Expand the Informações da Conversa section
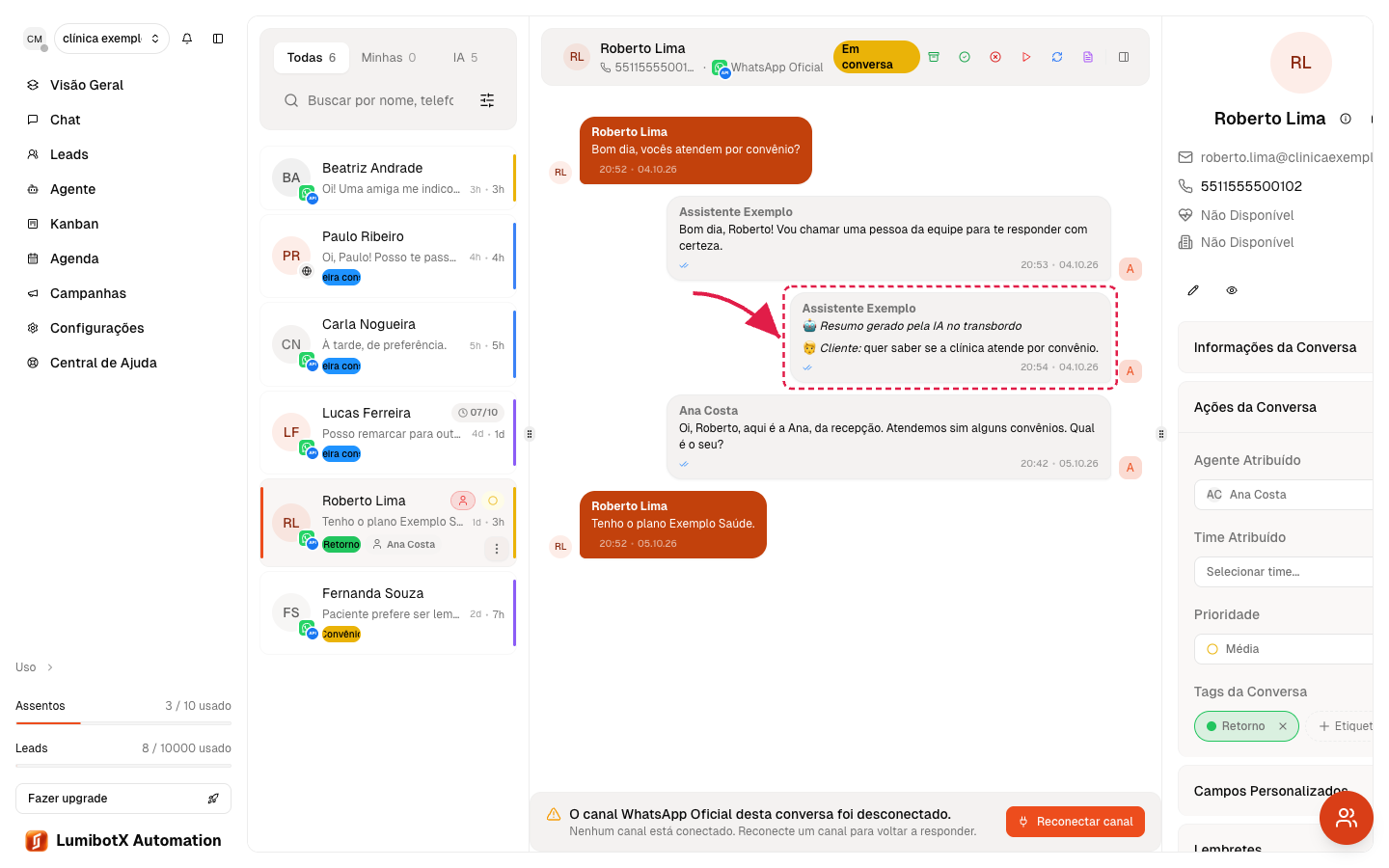1389x868 pixels. point(1275,347)
